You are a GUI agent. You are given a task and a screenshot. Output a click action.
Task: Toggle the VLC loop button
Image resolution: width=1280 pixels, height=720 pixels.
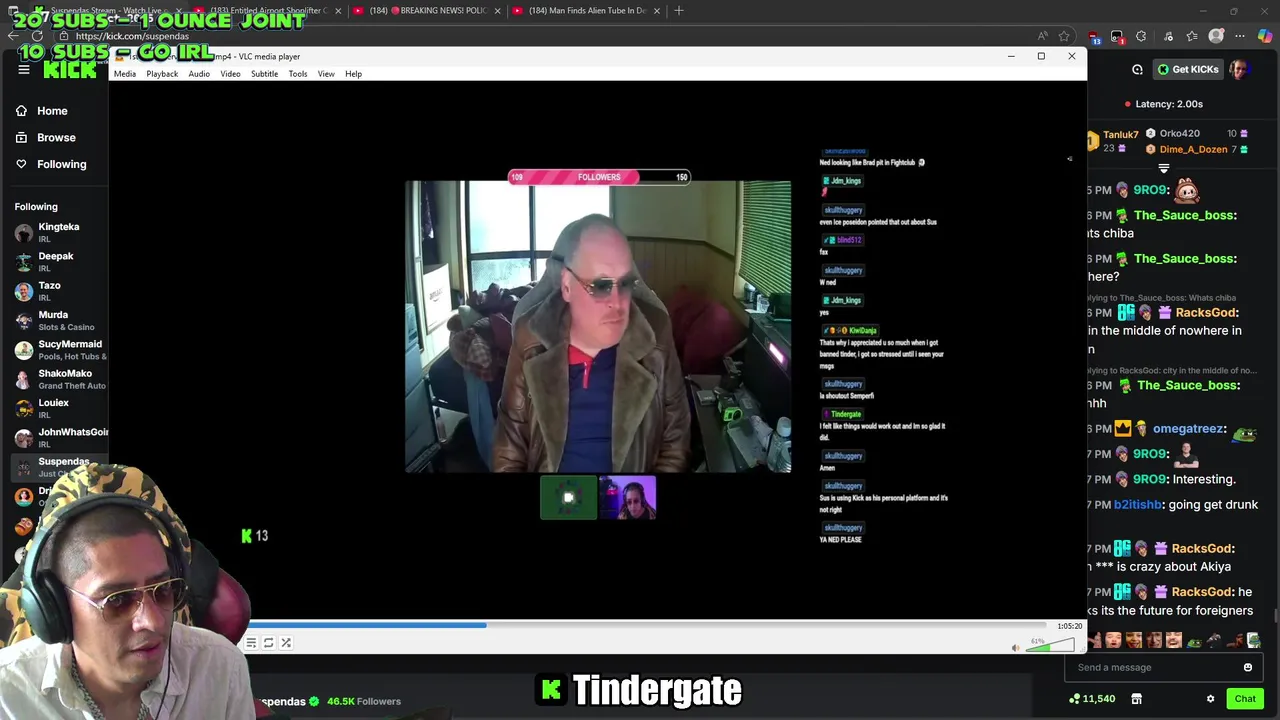[268, 643]
